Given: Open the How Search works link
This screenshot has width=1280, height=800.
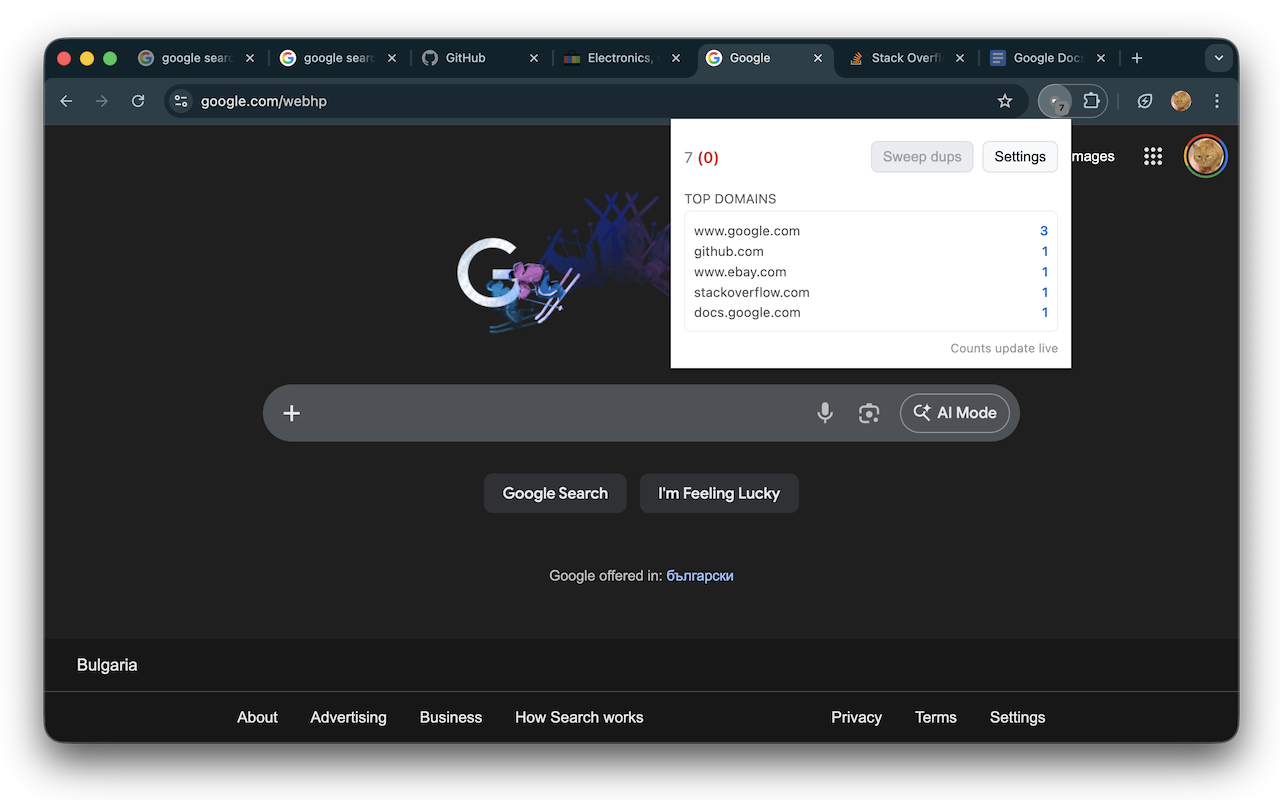Looking at the screenshot, I should tap(579, 717).
